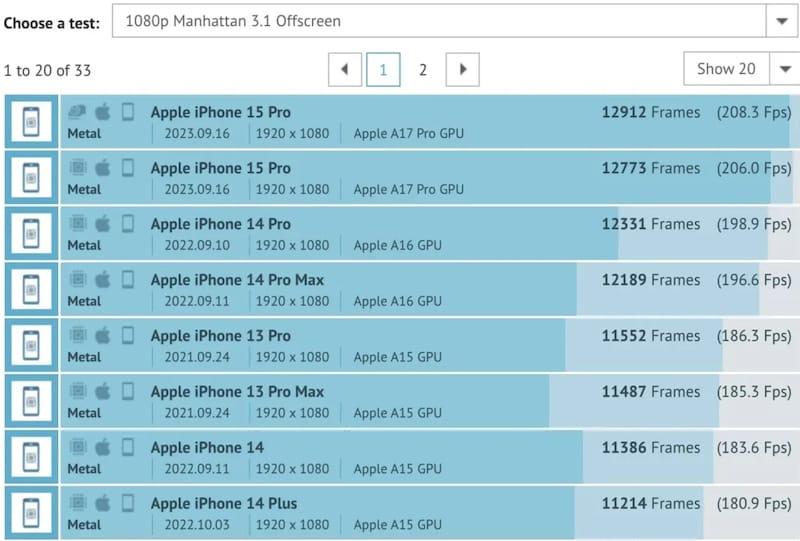
Task: Click the phone form-factor icon in iPhone 14 Pro row
Action: tap(128, 223)
